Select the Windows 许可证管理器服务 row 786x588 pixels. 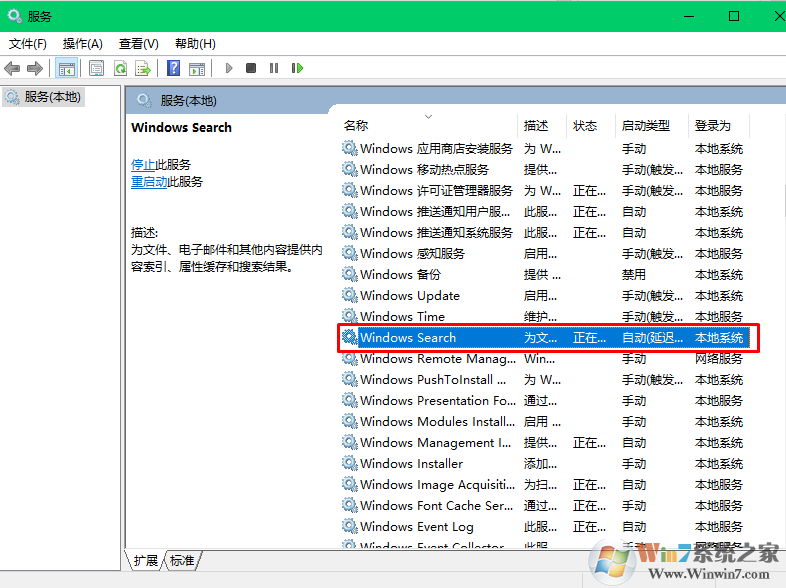(545, 190)
